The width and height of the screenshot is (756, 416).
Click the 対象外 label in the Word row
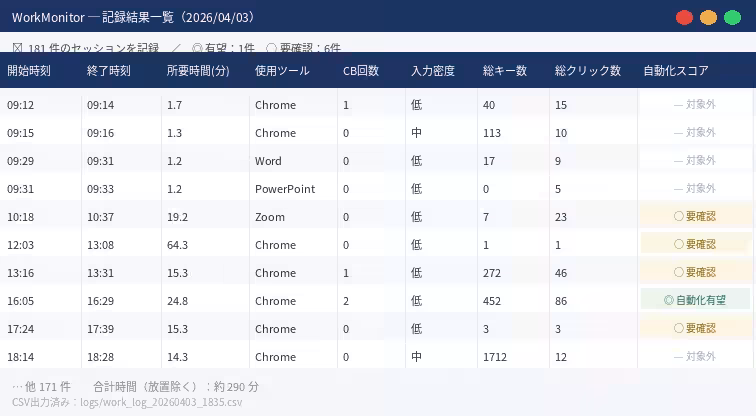coord(695,161)
